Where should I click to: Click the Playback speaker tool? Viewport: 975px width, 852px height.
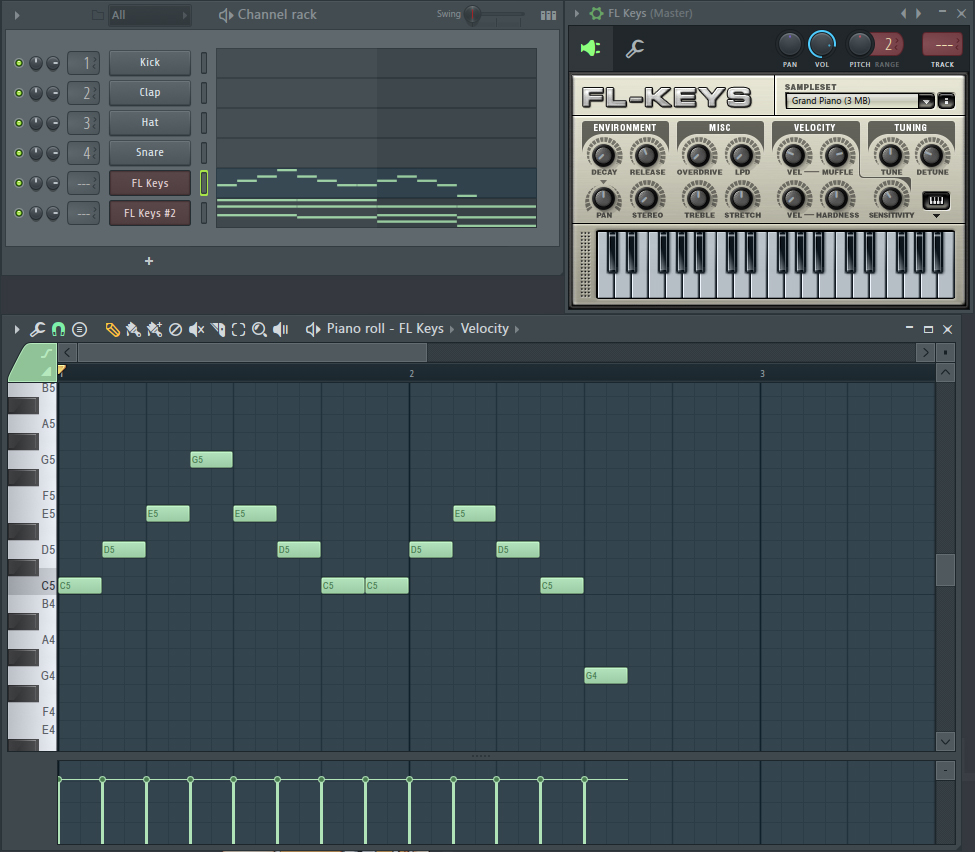point(280,329)
